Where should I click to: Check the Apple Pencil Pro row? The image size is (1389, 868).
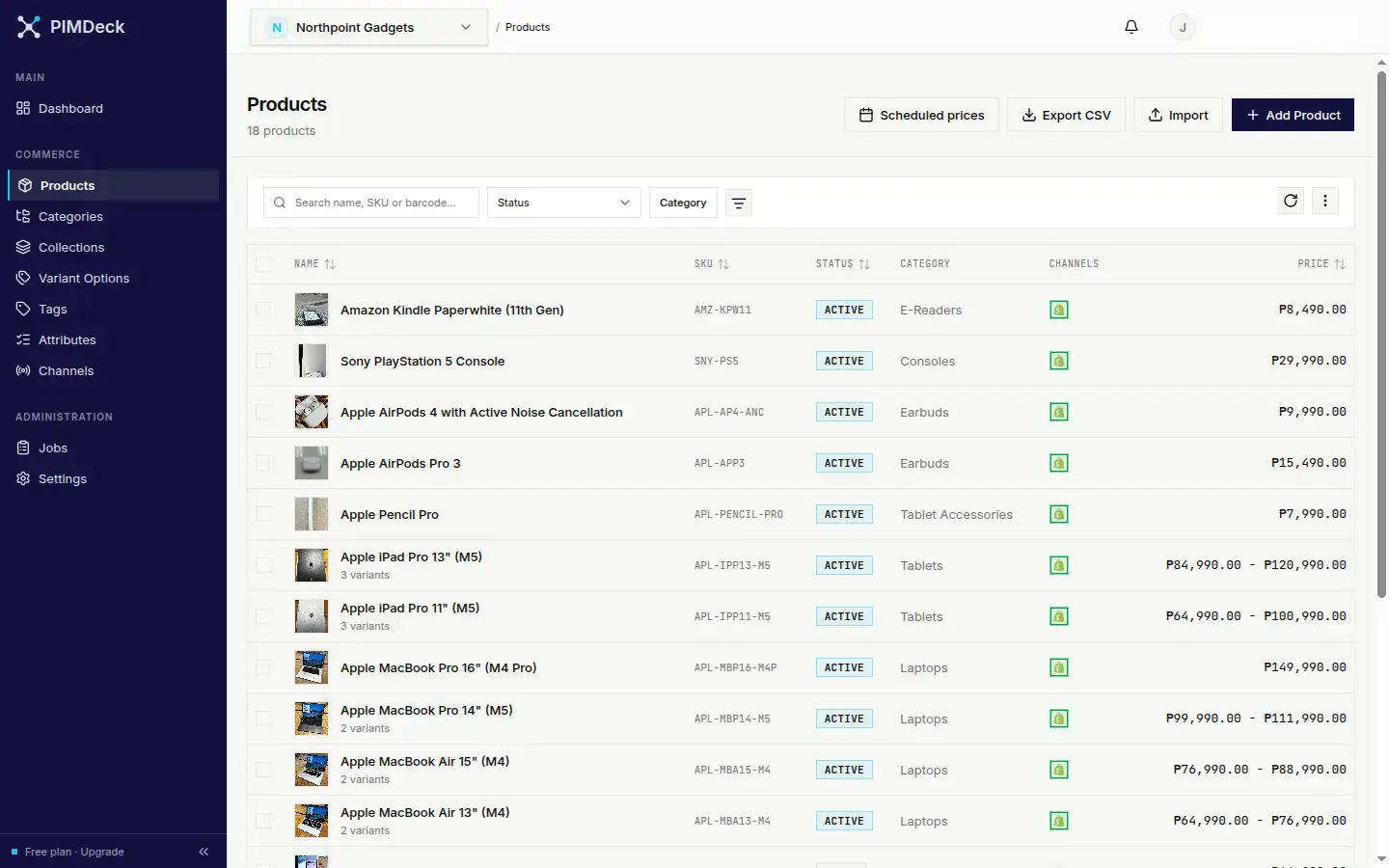tap(263, 514)
